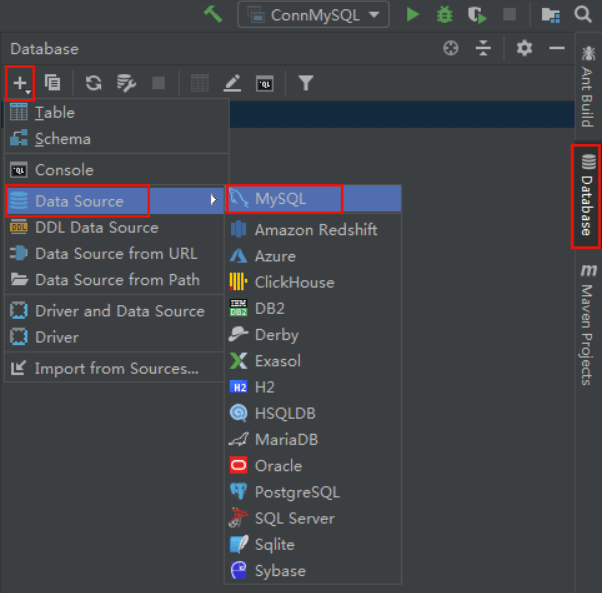
Task: Toggle the Database side tab
Action: tap(587, 195)
